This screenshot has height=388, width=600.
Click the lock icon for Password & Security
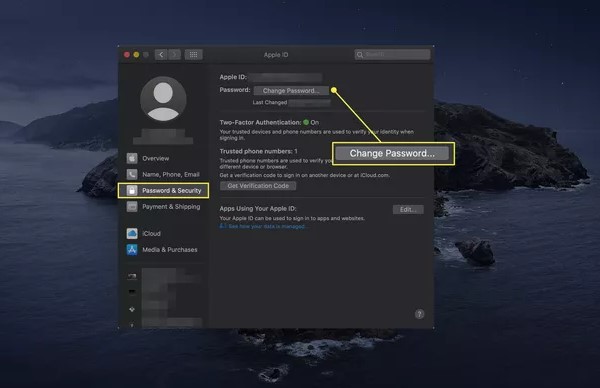[132, 190]
